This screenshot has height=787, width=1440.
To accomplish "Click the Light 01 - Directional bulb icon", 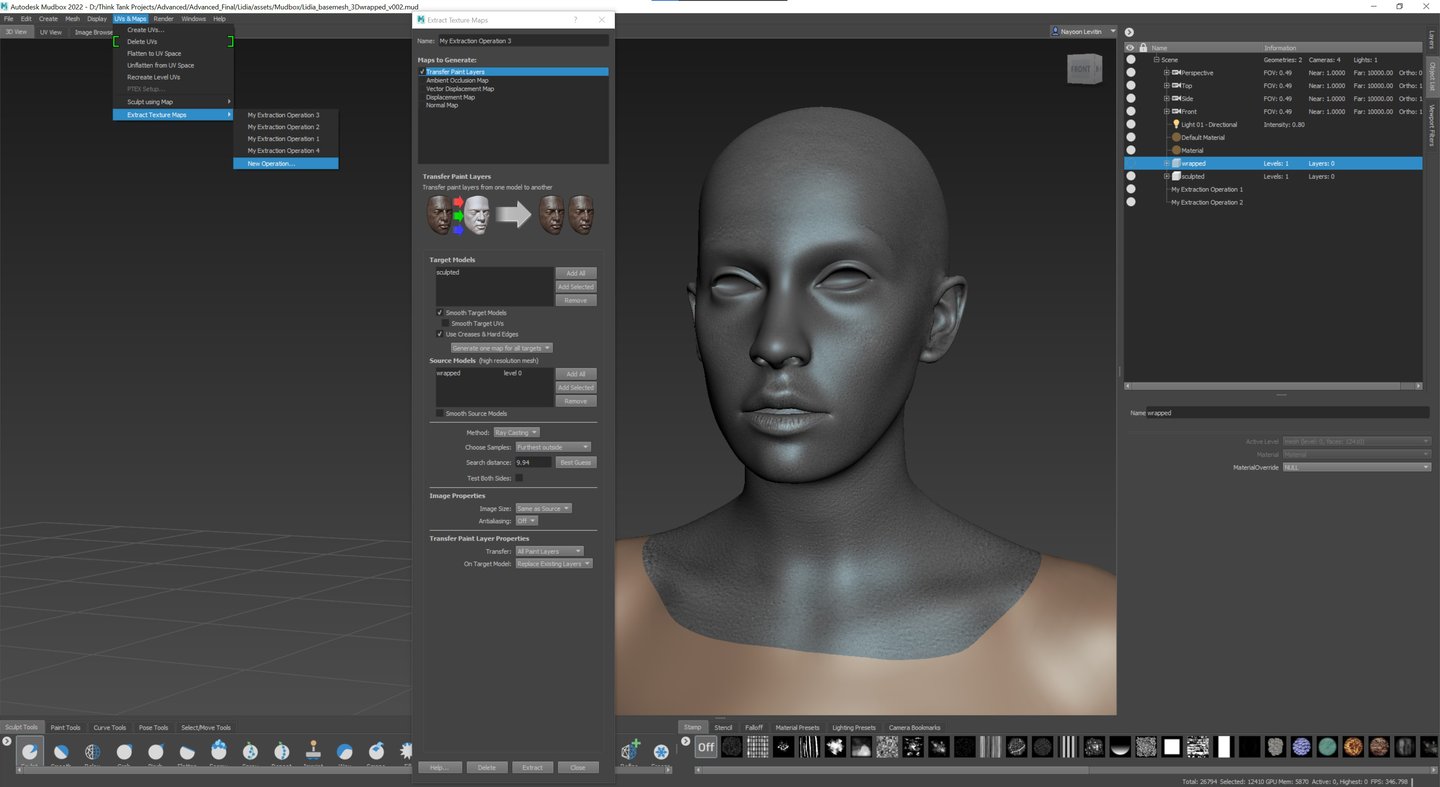I will [1176, 125].
